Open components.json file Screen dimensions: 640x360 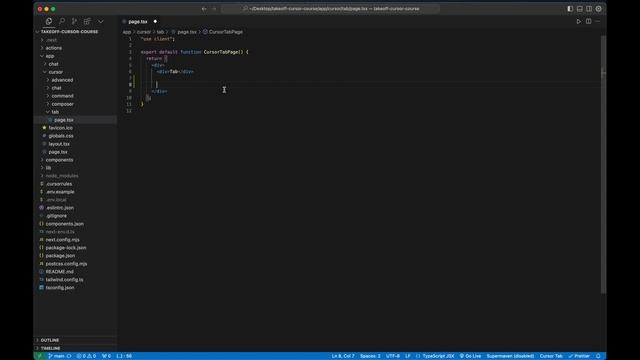pyautogui.click(x=64, y=224)
